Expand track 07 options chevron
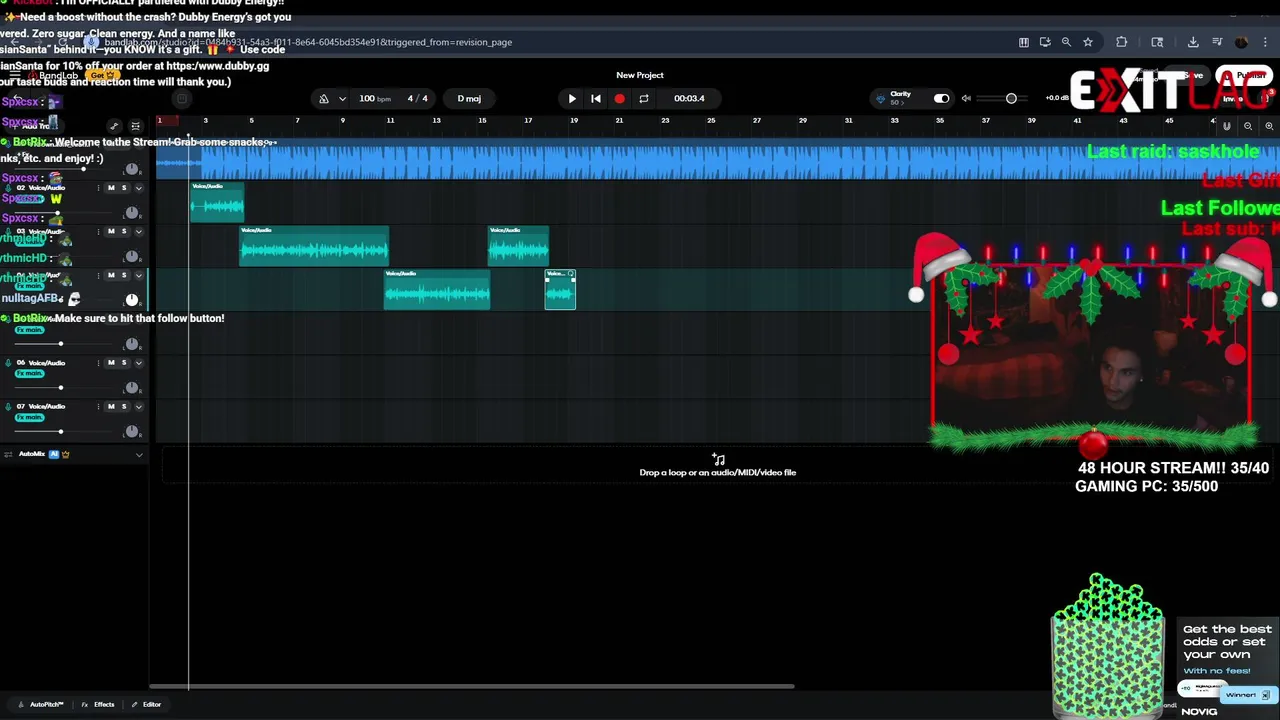 [x=139, y=406]
